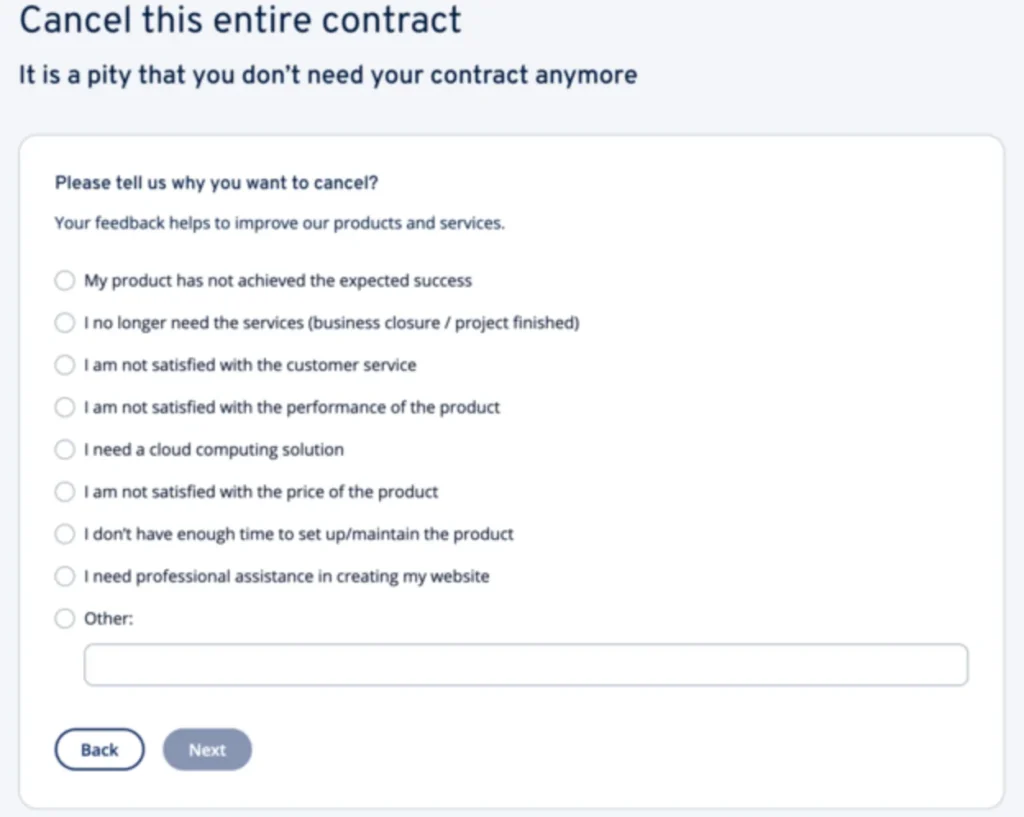Focus the Other reason text field
Viewport: 1024px width, 817px height.
(x=525, y=665)
